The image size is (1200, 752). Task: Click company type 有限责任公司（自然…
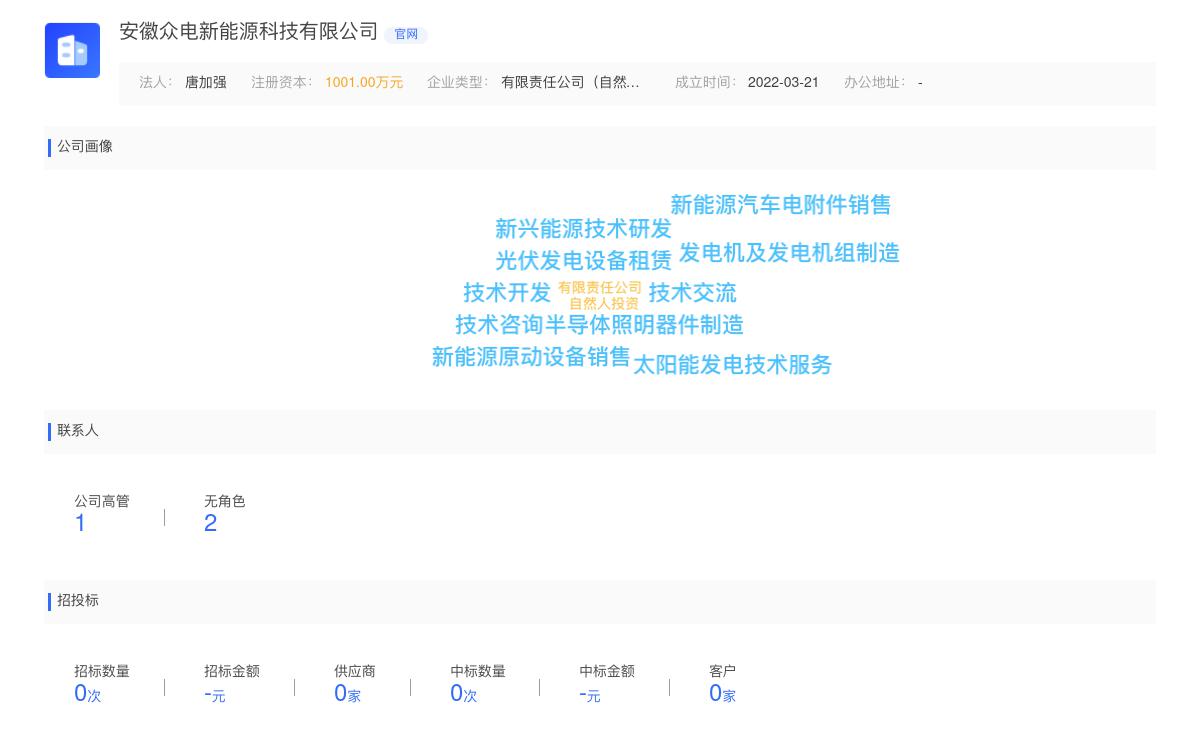(570, 83)
